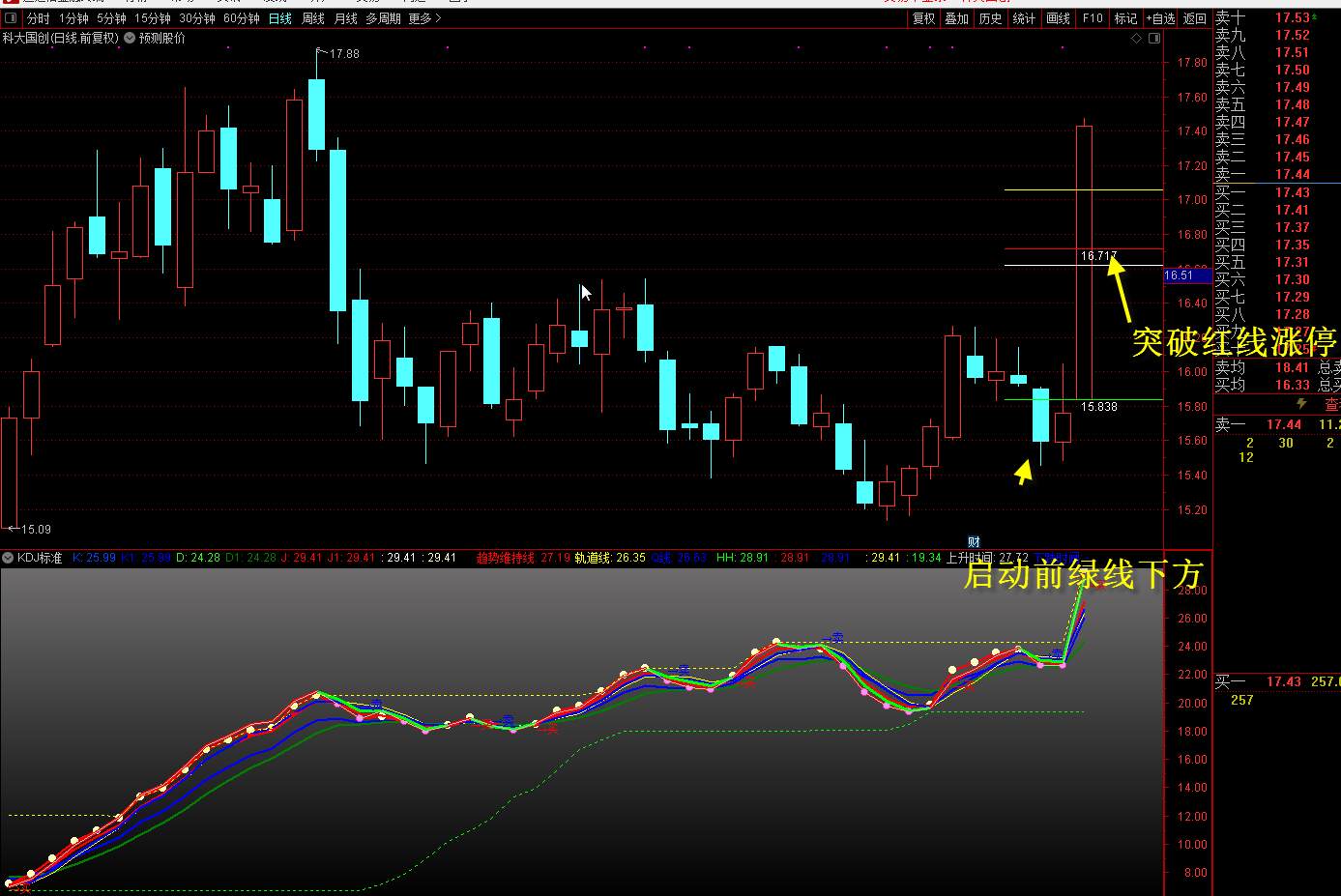Image resolution: width=1341 pixels, height=896 pixels.
Task: Add stock with +自选 button
Action: [1160, 18]
